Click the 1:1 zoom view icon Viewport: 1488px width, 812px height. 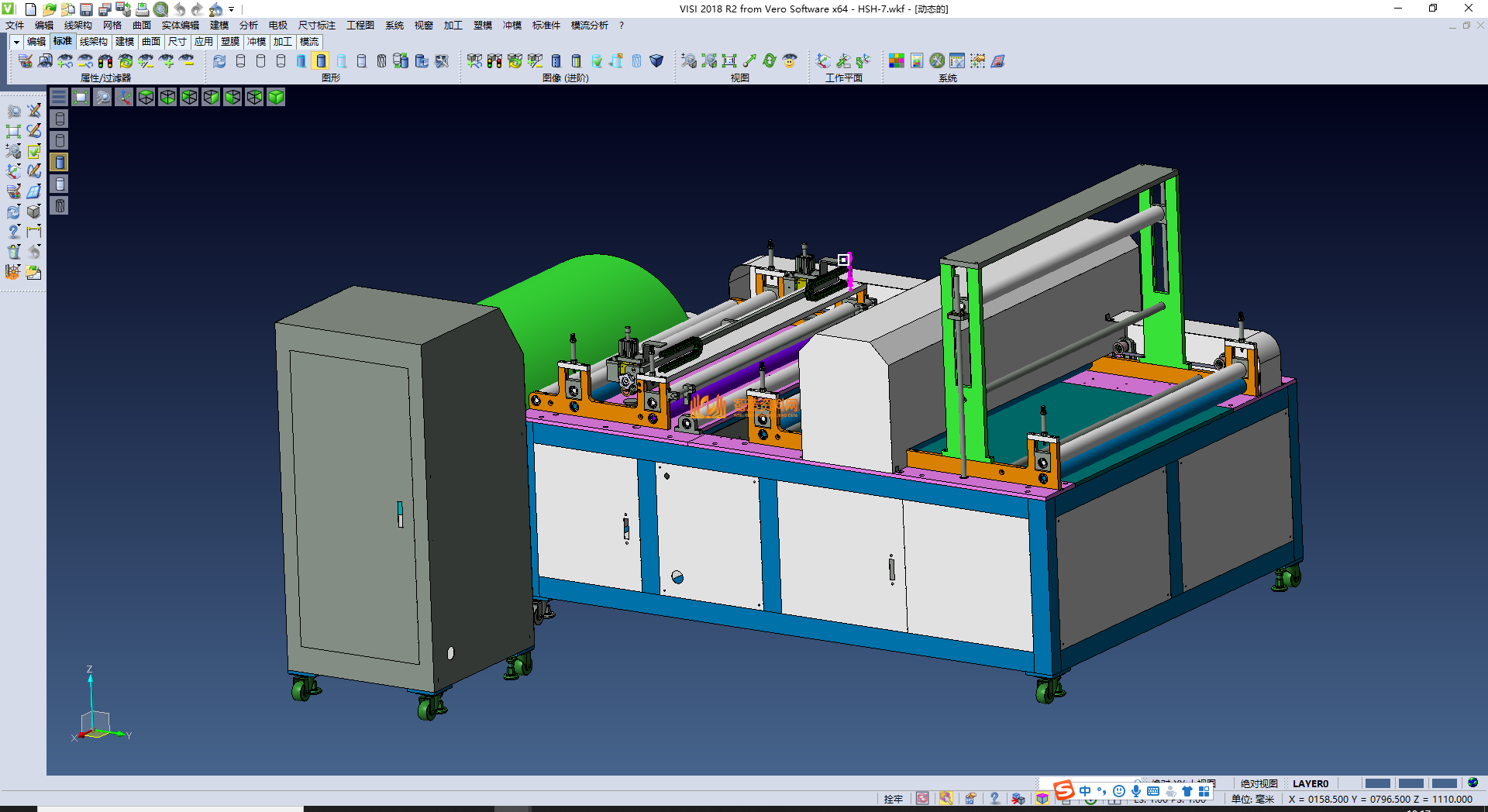coord(729,61)
